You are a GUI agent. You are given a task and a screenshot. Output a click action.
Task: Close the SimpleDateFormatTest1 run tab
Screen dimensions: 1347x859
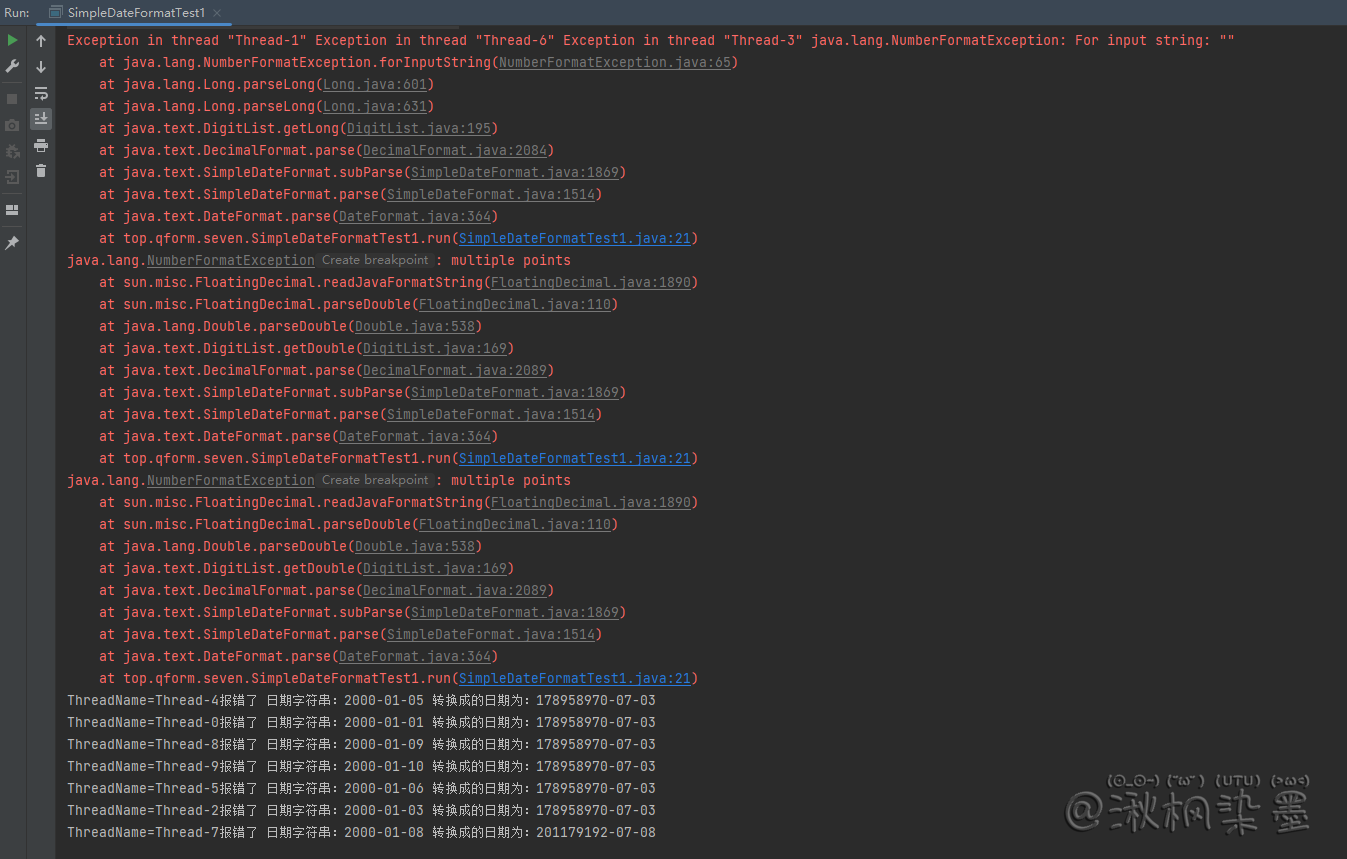(217, 13)
